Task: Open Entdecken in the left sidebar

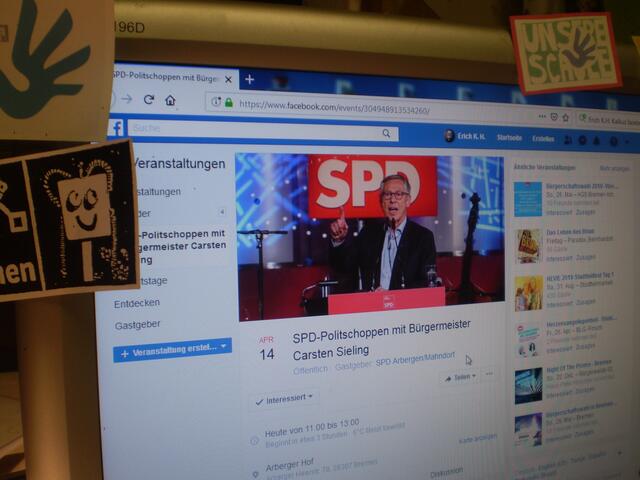Action: [137, 303]
